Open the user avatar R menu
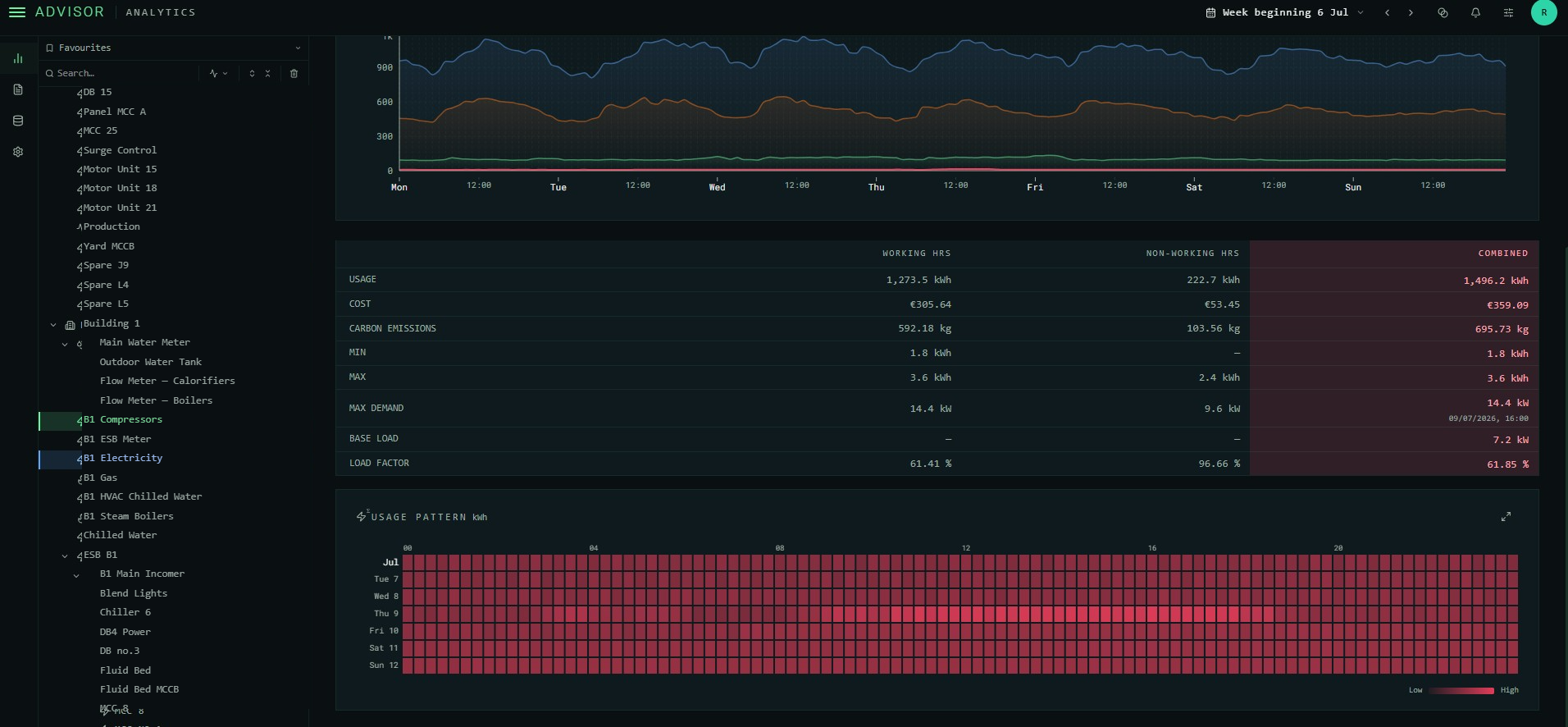This screenshot has width=1568, height=727. (x=1544, y=12)
